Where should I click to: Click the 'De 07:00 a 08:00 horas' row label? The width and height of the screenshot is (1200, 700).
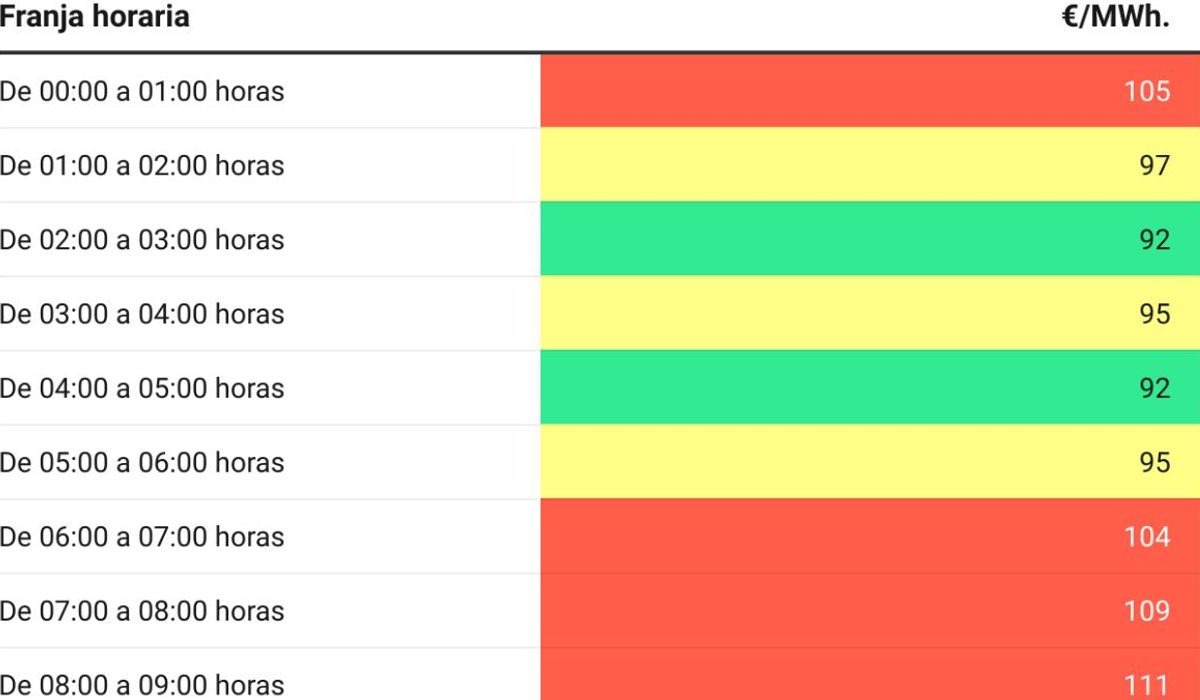click(142, 611)
